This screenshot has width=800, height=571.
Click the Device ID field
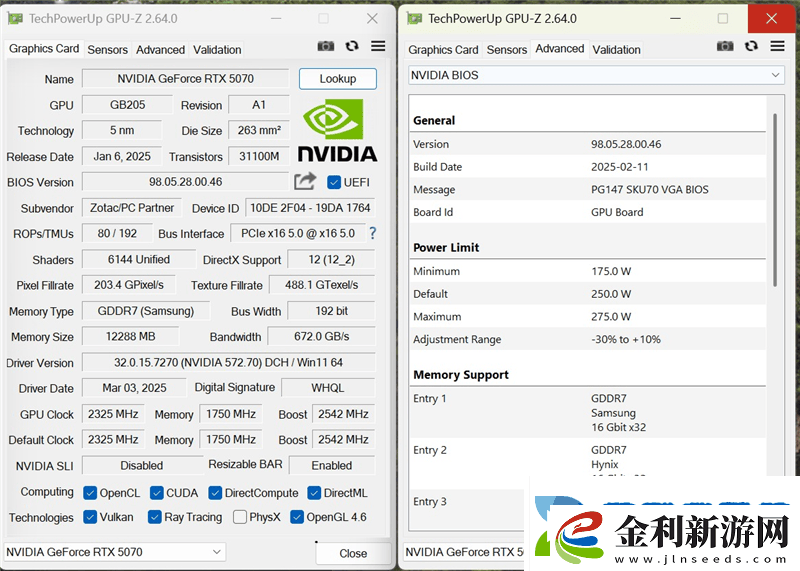pyautogui.click(x=310, y=208)
